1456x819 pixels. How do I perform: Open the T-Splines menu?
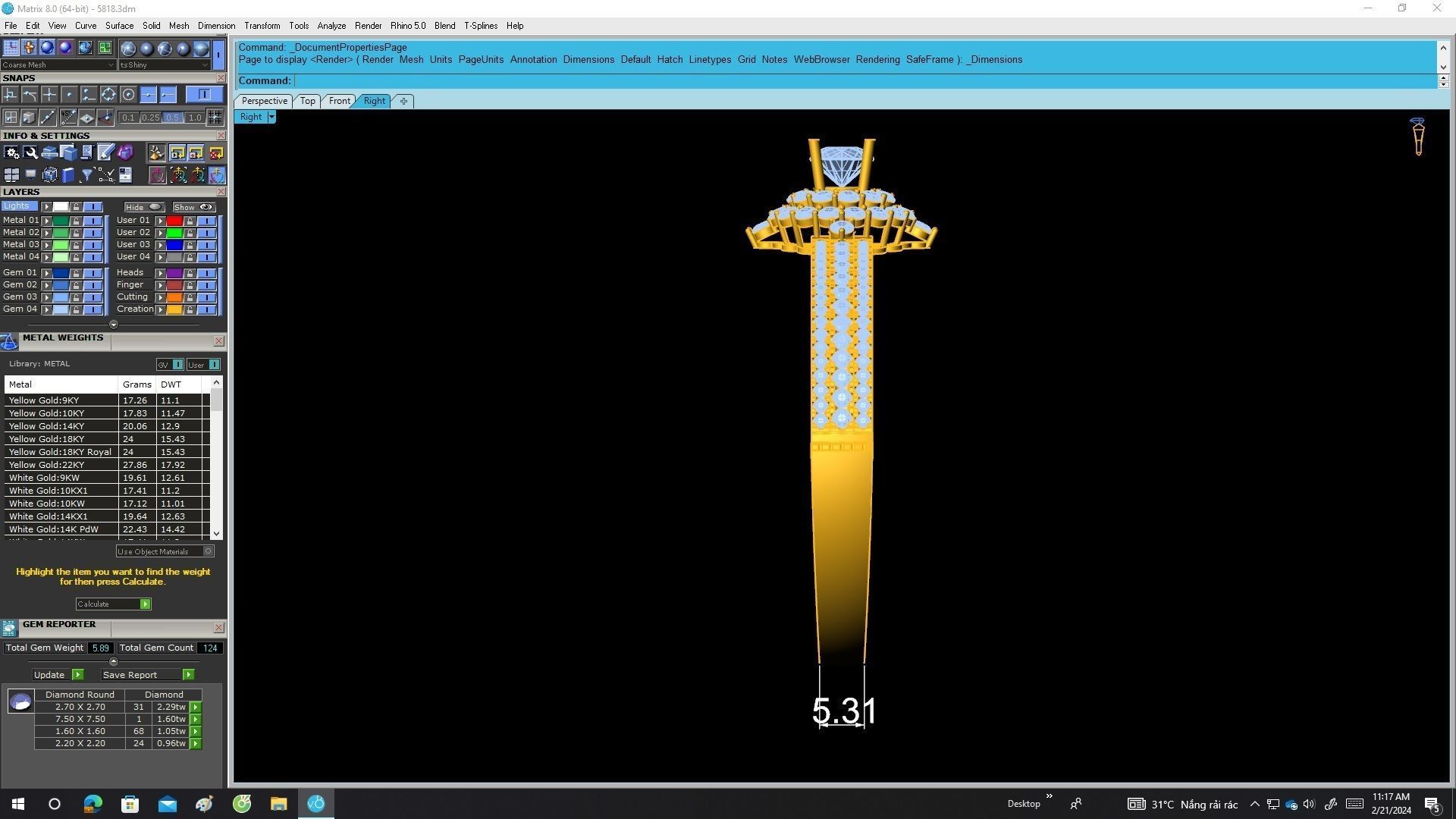(x=481, y=26)
